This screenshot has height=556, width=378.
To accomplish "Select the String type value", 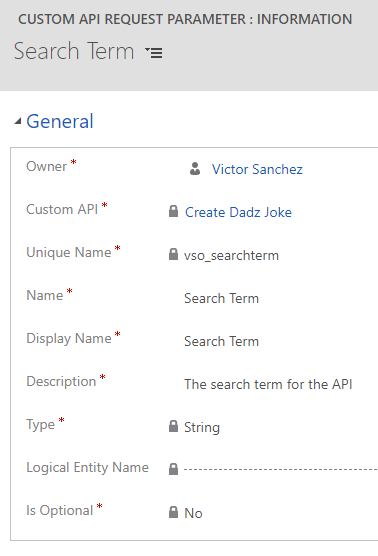I will [x=202, y=427].
